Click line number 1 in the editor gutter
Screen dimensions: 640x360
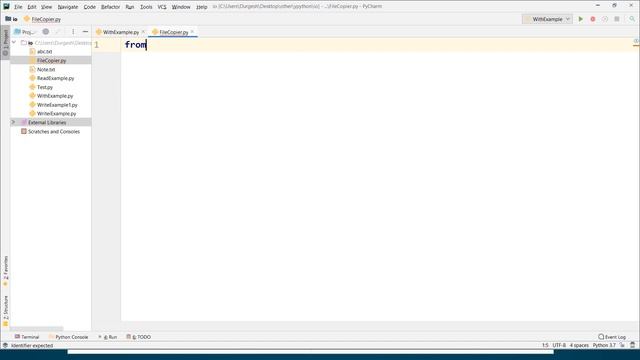point(97,45)
